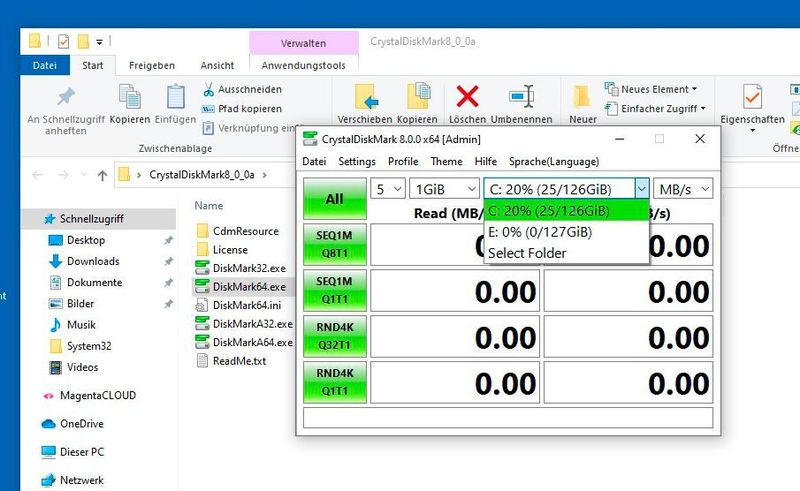Image resolution: width=800 pixels, height=491 pixels.
Task: Click the RND4K Q32T1 test button
Action: [x=335, y=336]
